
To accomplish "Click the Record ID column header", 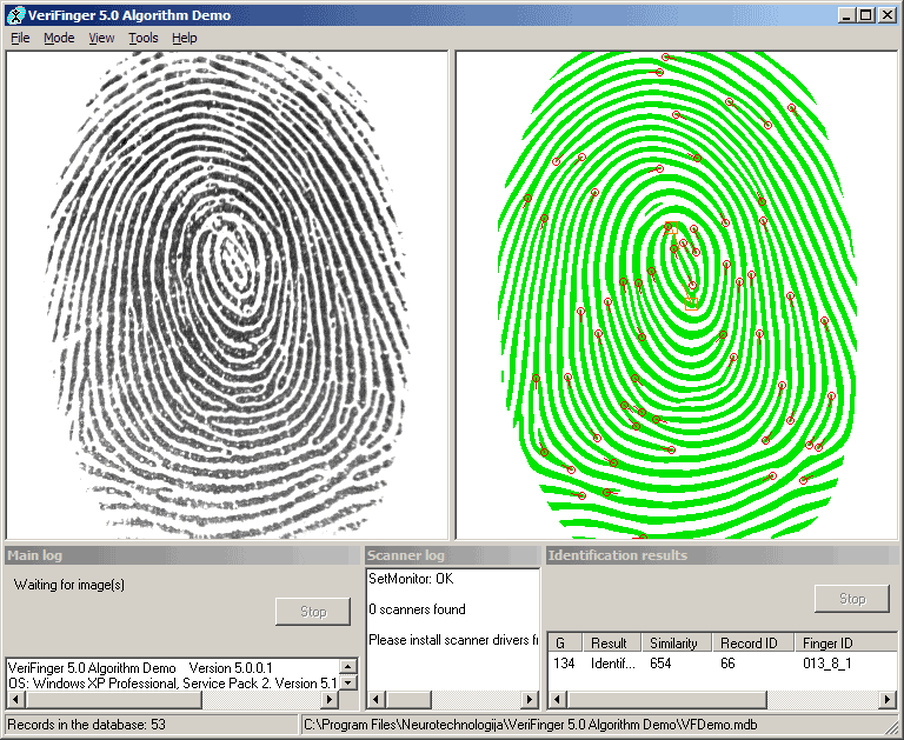I will point(749,643).
